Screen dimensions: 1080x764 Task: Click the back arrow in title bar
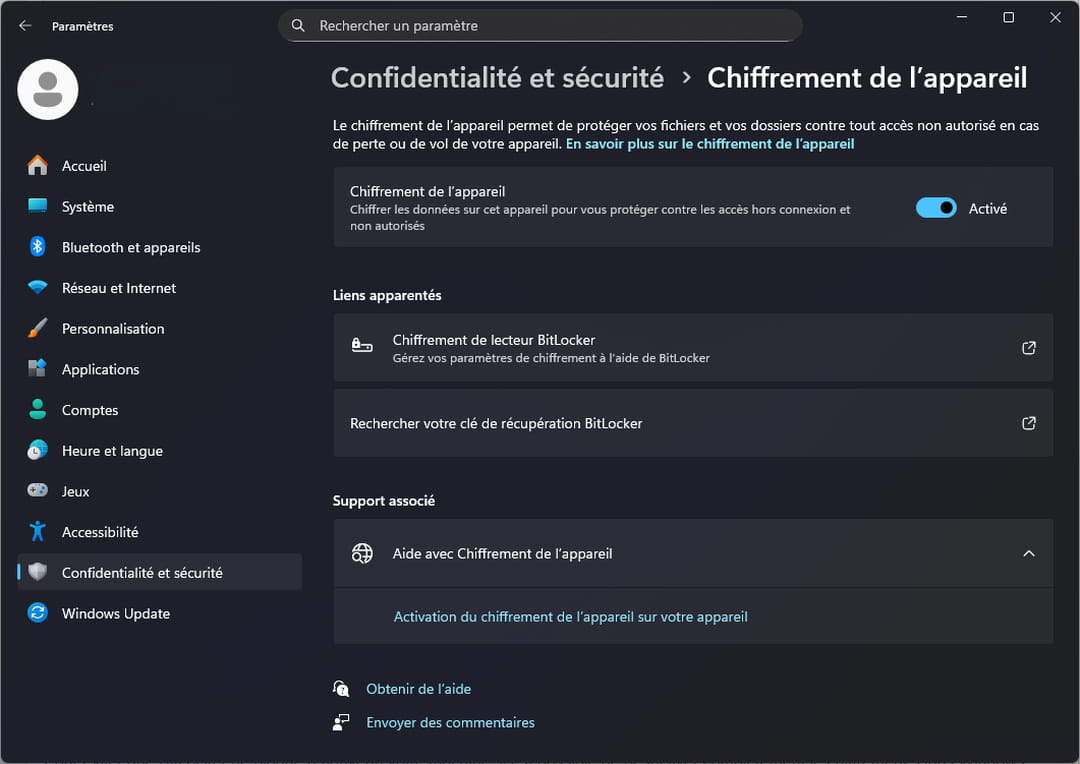pos(25,26)
